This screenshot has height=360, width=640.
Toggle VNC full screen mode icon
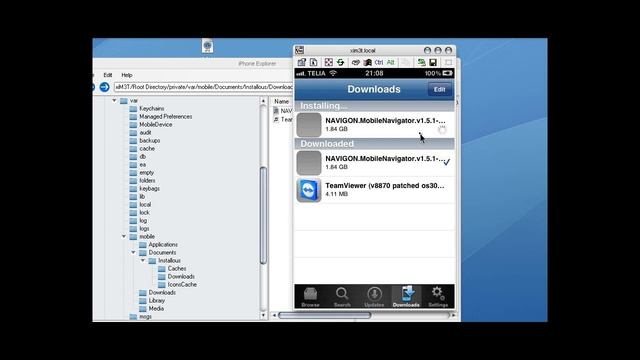(329, 62)
